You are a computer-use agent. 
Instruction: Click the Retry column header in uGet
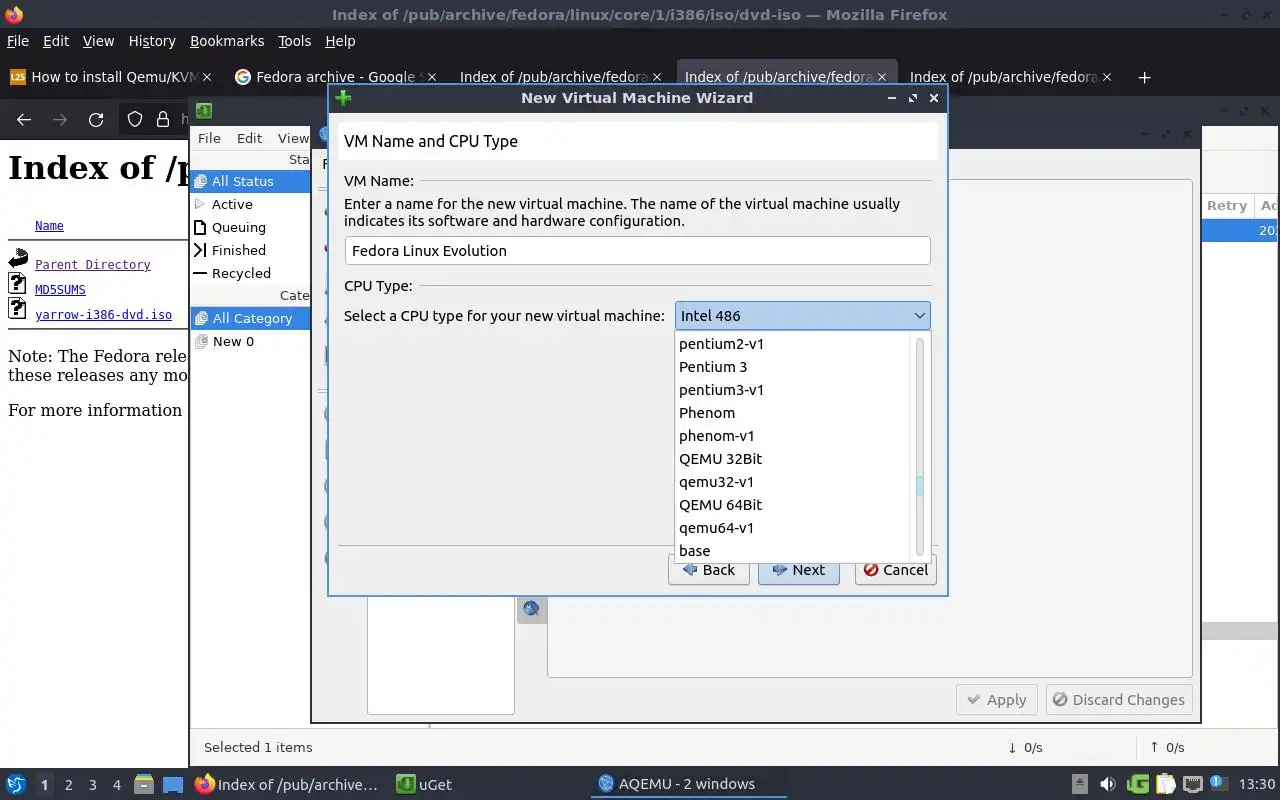click(x=1227, y=205)
